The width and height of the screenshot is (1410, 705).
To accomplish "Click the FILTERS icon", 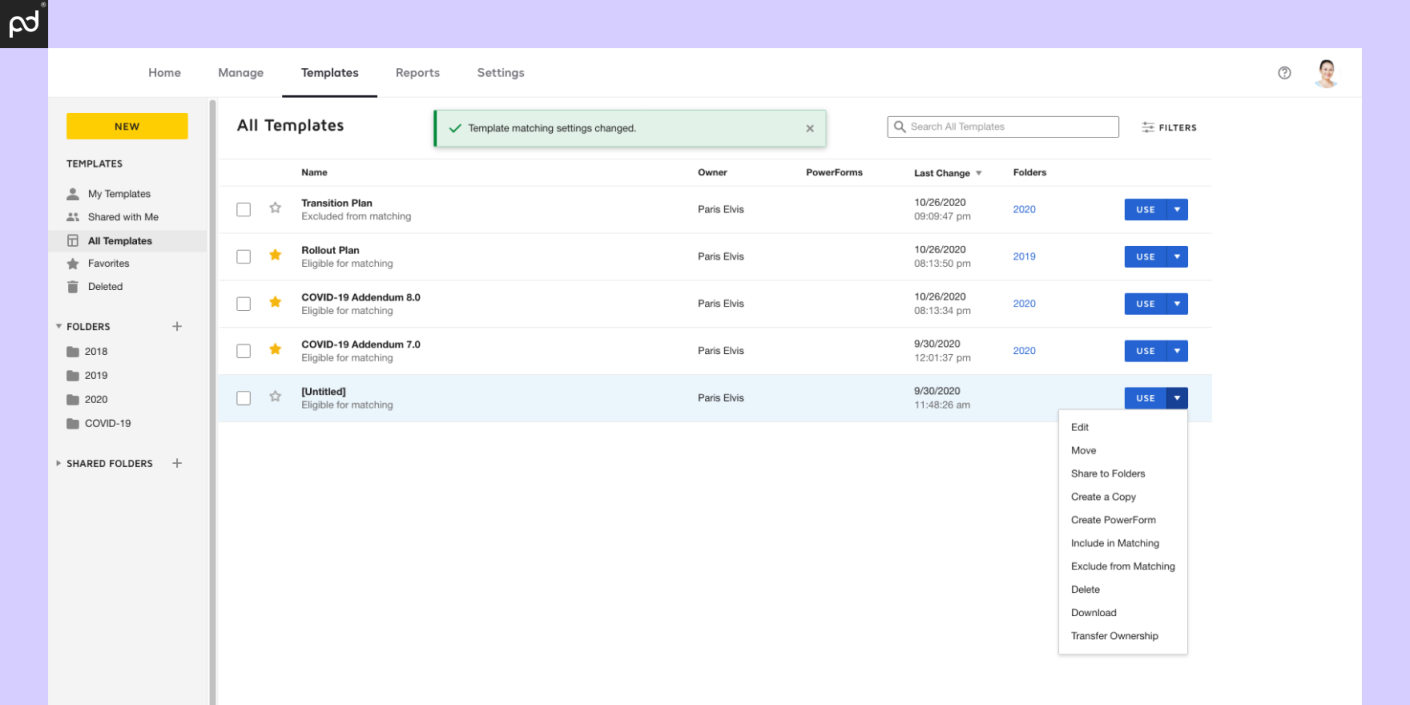I will tap(1148, 127).
